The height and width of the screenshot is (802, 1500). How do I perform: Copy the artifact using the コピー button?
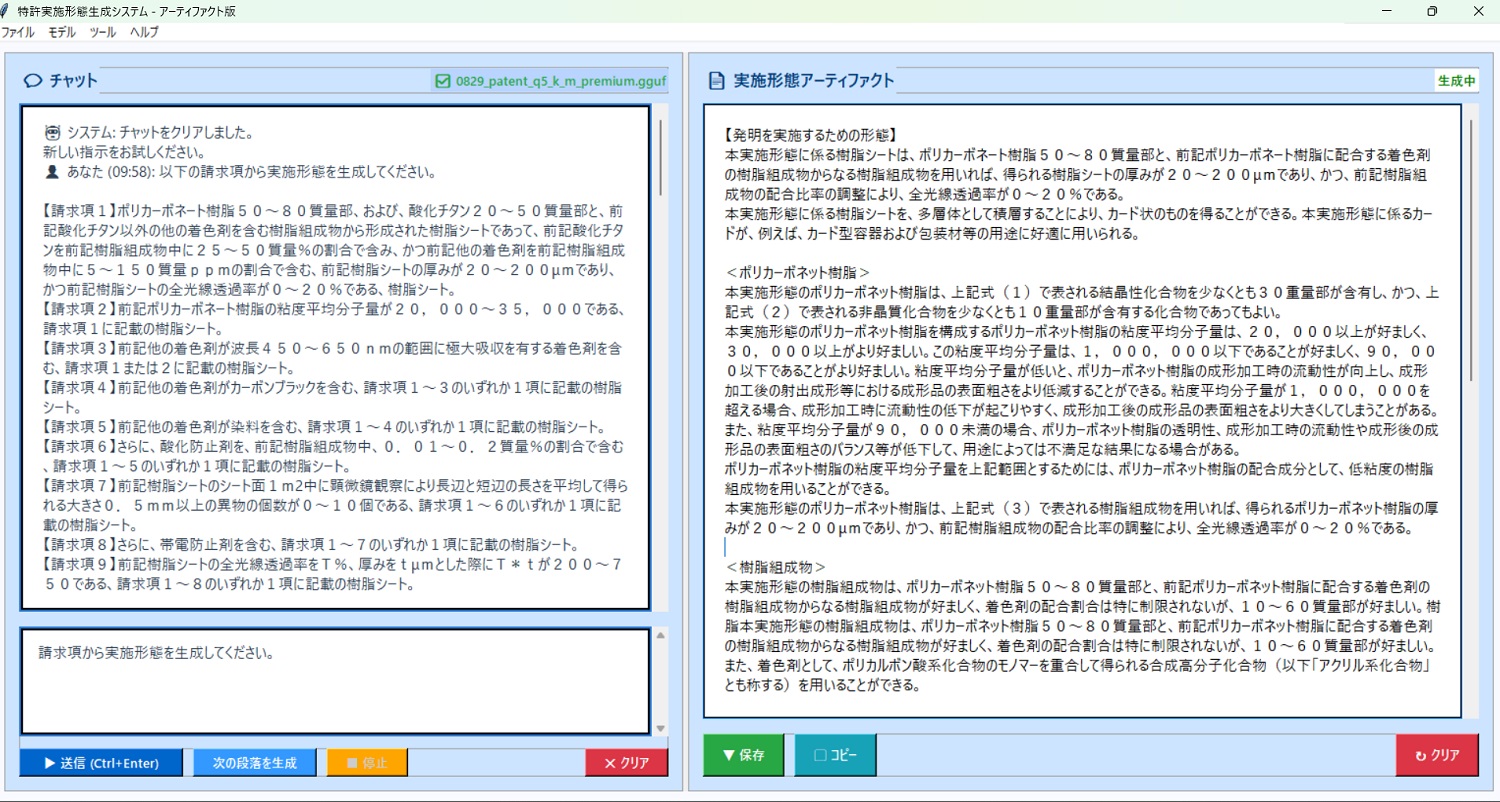coord(835,755)
